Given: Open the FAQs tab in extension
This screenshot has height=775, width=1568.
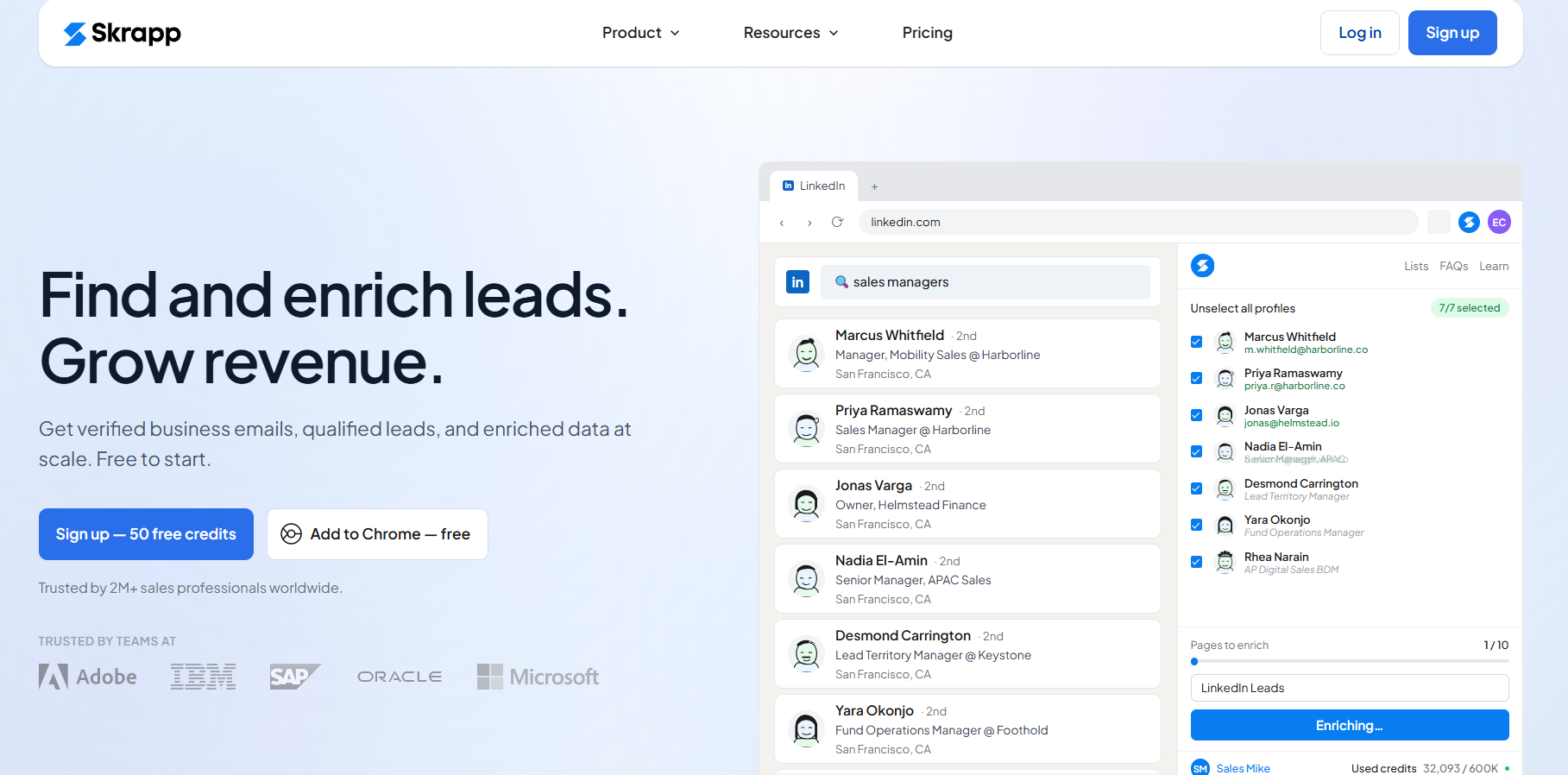Looking at the screenshot, I should tap(1453, 266).
